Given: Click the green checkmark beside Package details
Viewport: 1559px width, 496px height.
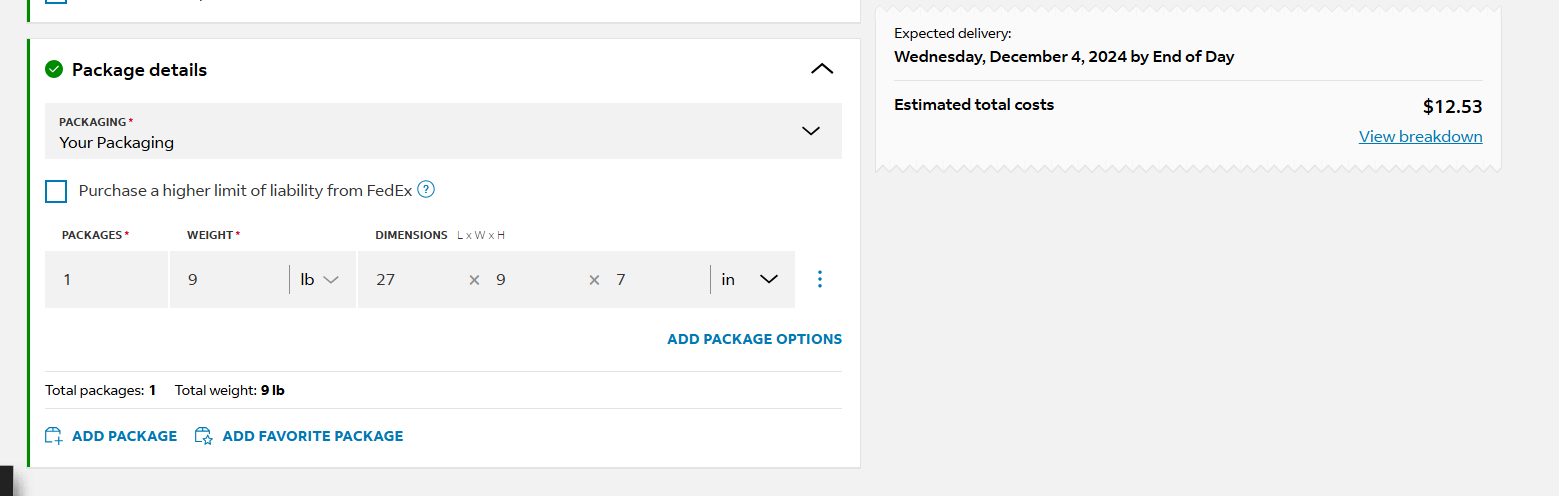Looking at the screenshot, I should click(x=54, y=70).
